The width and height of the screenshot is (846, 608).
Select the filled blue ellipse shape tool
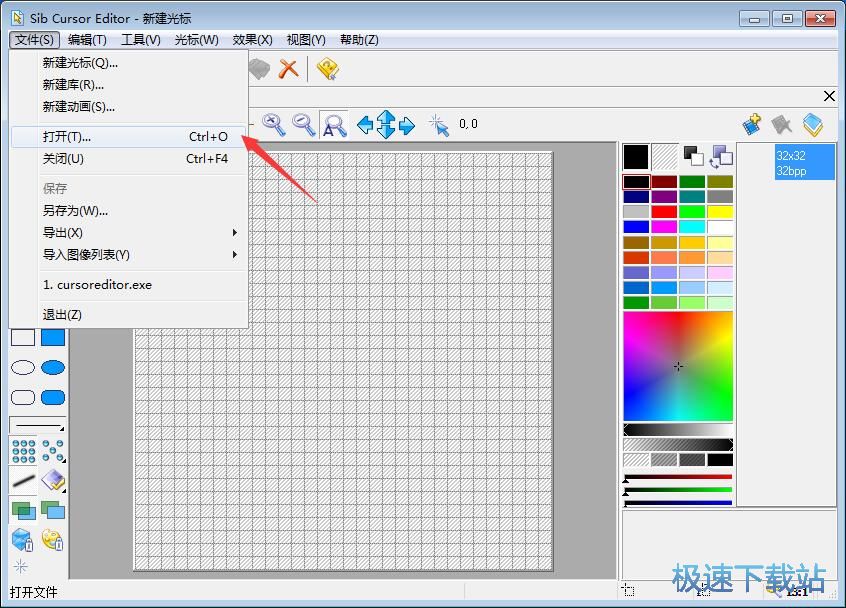(x=53, y=368)
